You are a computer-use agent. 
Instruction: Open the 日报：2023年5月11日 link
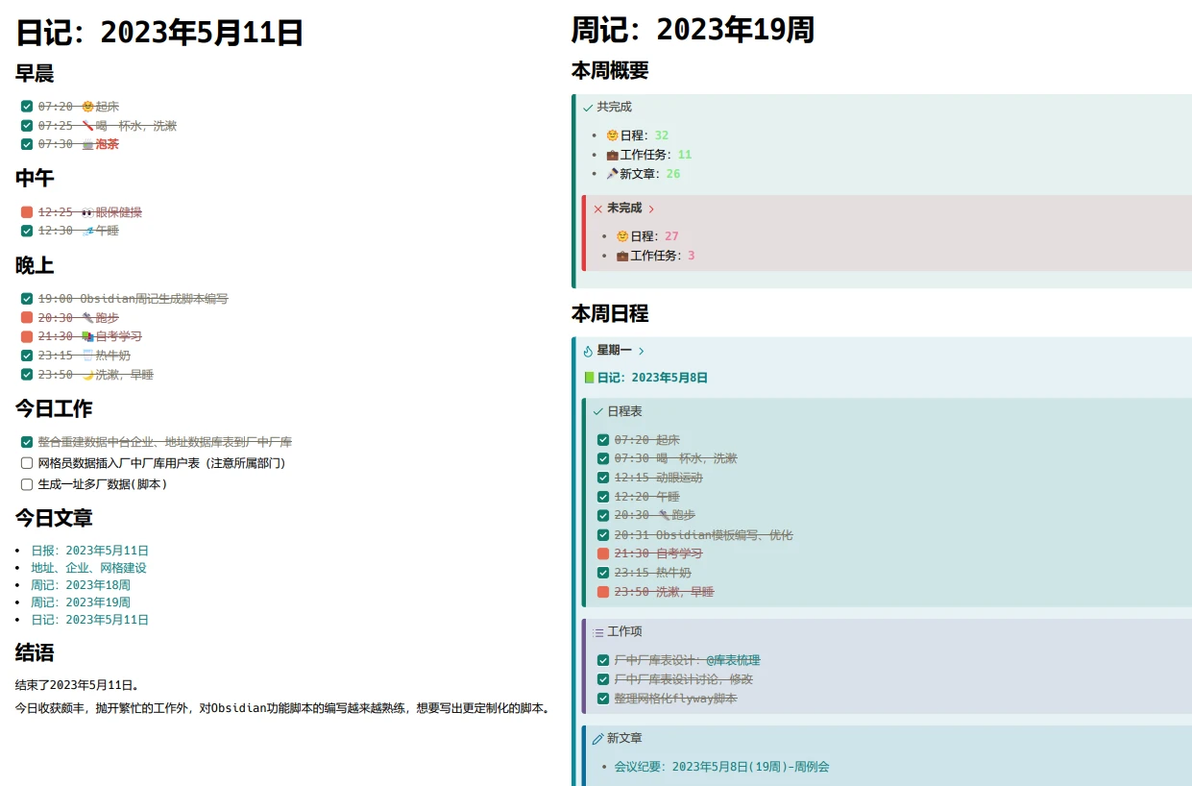pos(90,550)
